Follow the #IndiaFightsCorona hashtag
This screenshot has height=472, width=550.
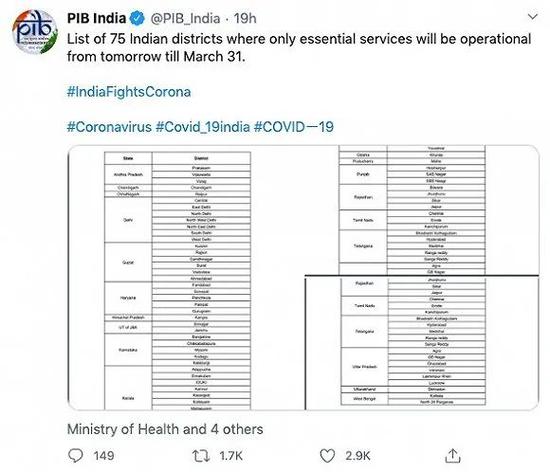pyautogui.click(x=129, y=92)
